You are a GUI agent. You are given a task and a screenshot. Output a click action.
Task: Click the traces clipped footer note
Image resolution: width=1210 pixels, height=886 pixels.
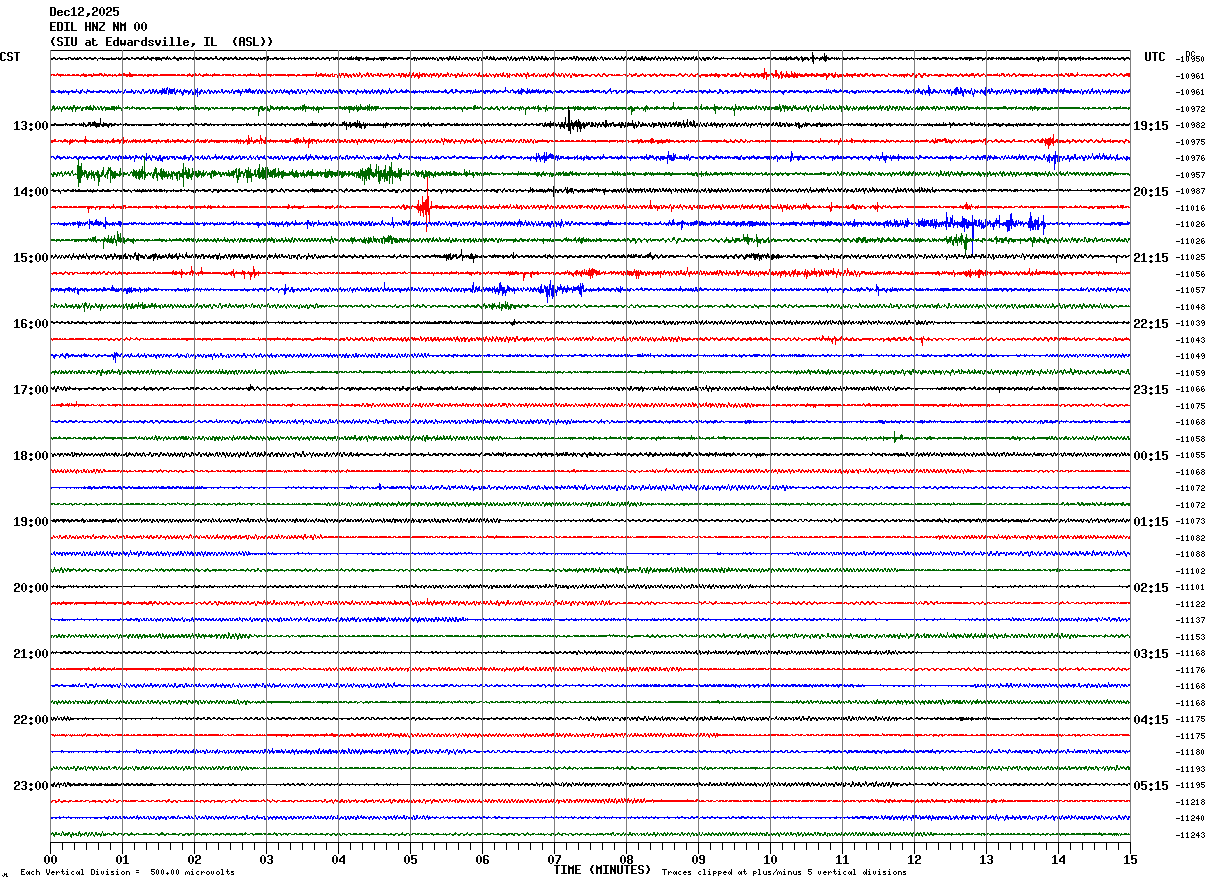pyautogui.click(x=784, y=872)
